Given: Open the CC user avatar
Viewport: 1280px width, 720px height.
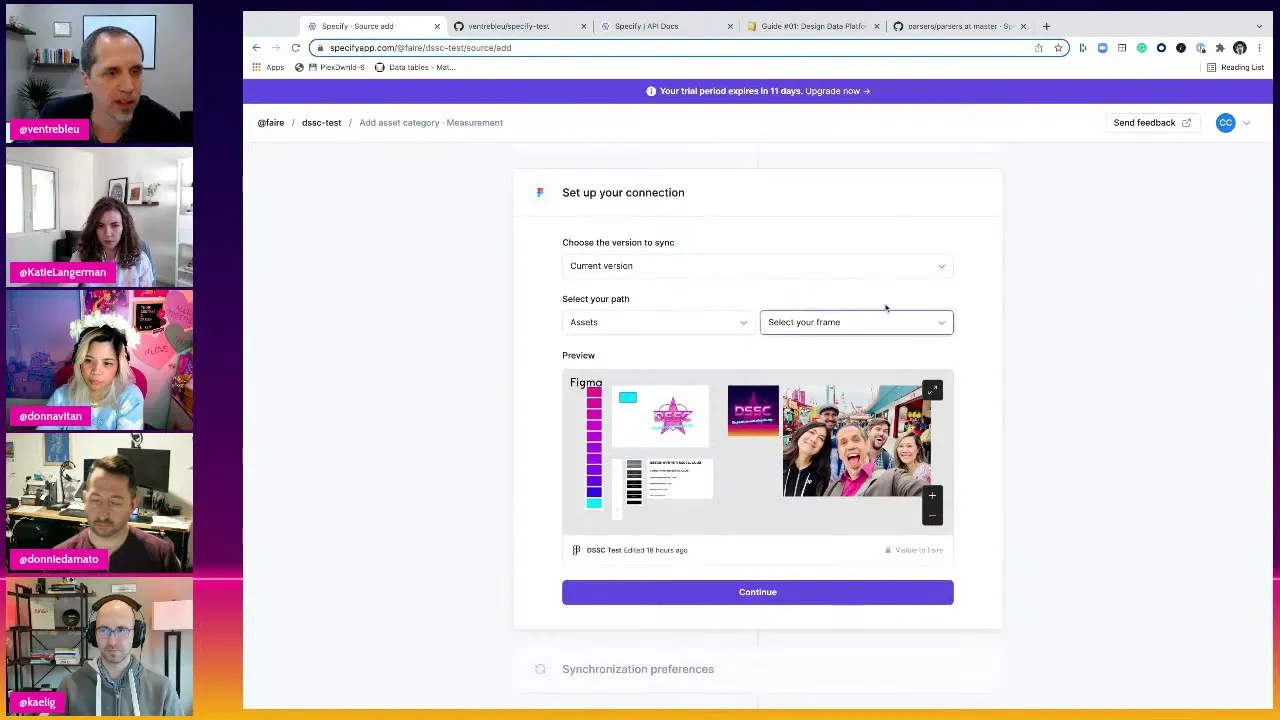Looking at the screenshot, I should click(x=1225, y=123).
